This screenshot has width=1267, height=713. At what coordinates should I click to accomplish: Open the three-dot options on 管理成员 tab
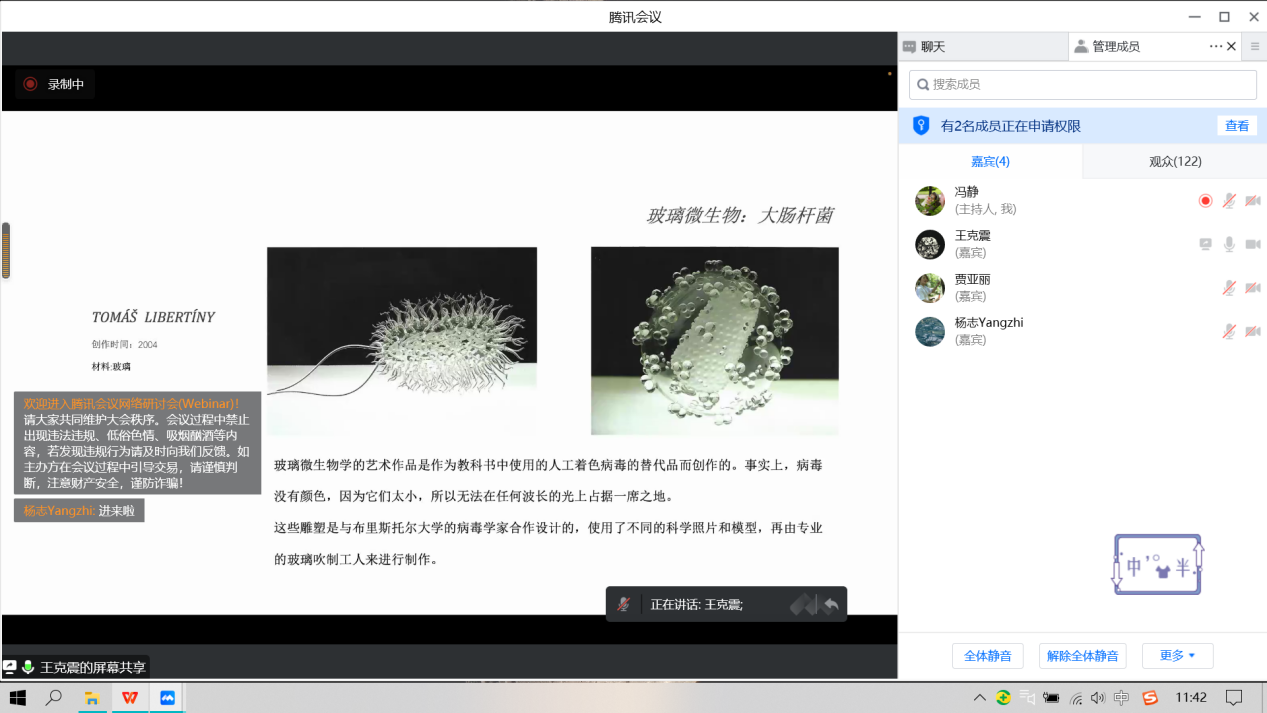click(1215, 46)
